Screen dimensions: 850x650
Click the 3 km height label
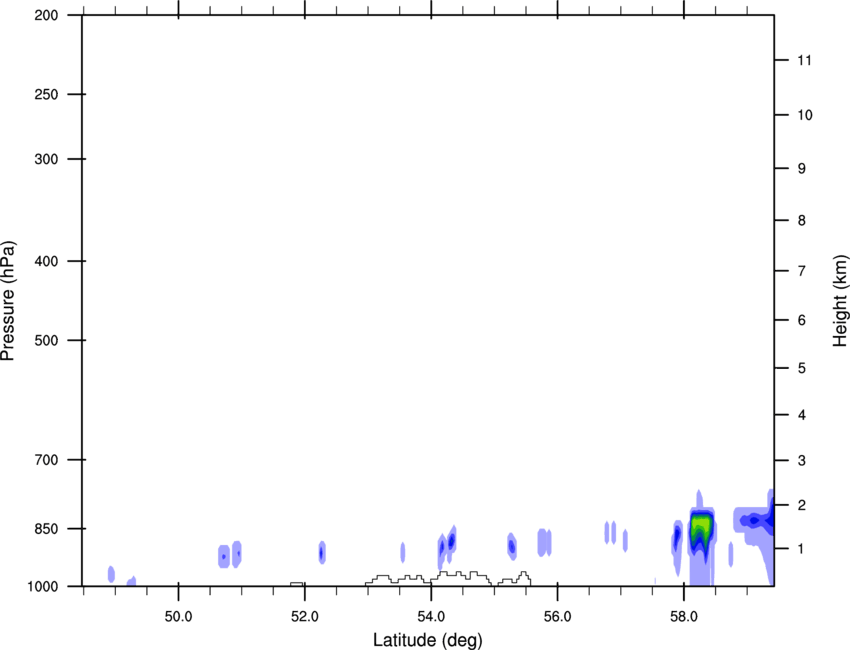pos(802,461)
